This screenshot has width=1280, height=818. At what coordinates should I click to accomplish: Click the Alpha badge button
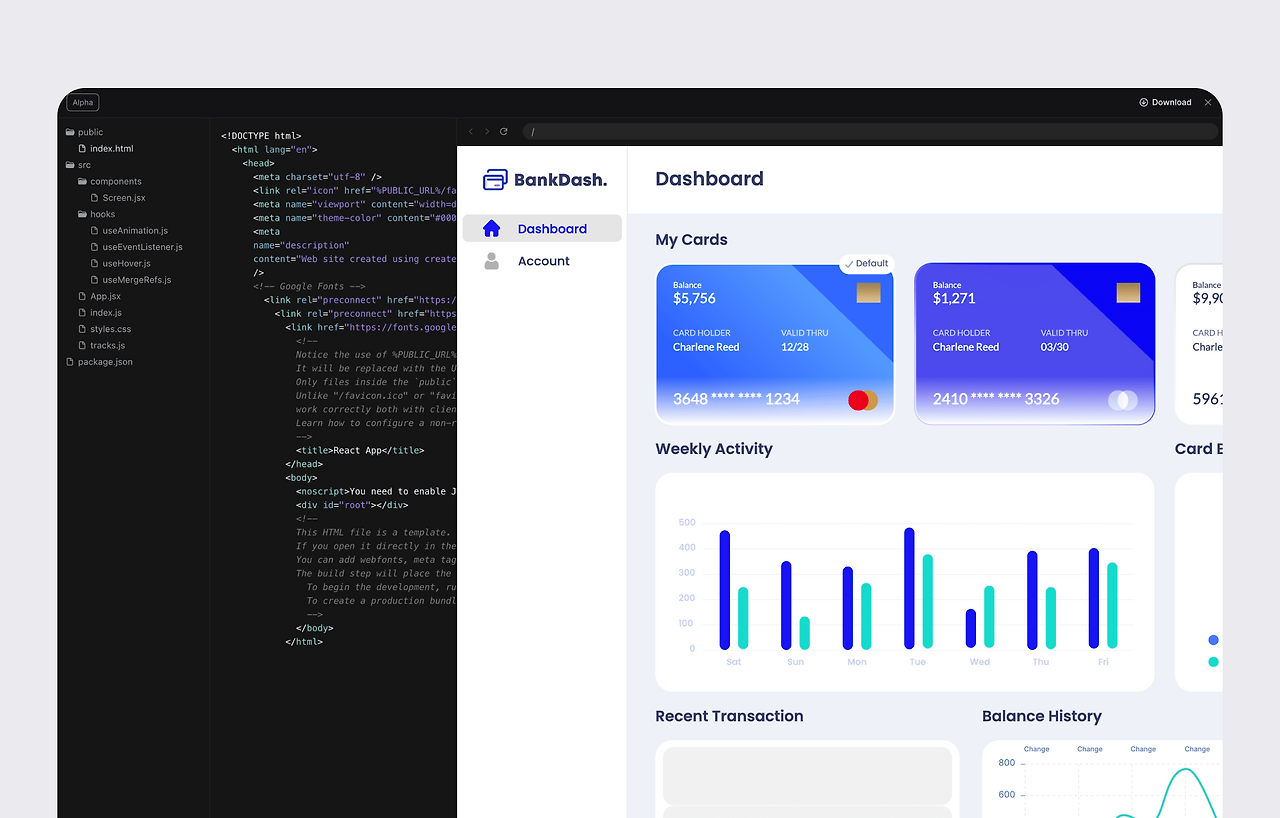83,102
